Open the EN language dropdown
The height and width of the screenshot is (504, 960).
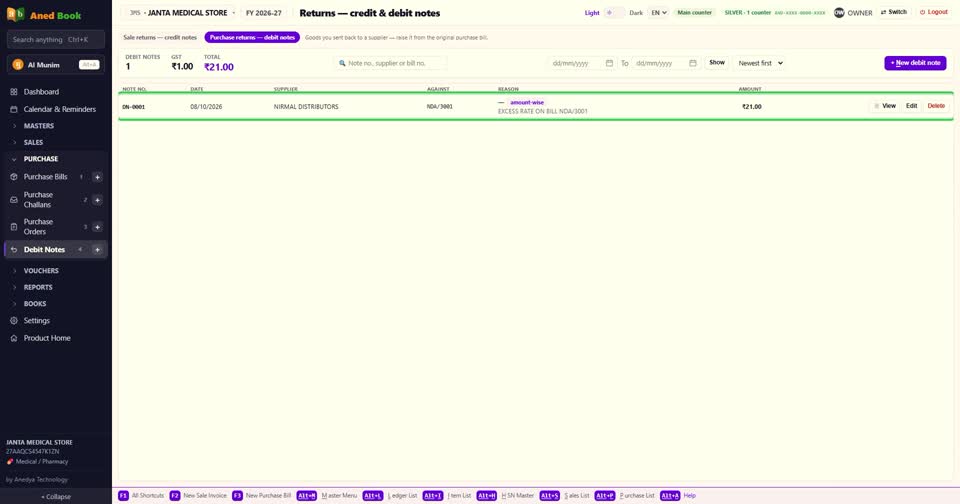tap(658, 13)
